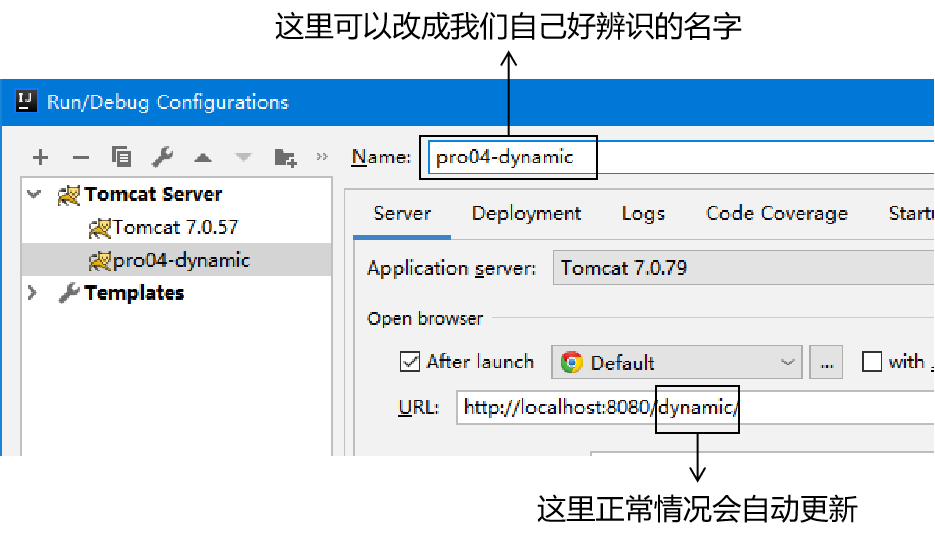The width and height of the screenshot is (935, 534).
Task: Open the Startup tab at edge
Action: (911, 213)
